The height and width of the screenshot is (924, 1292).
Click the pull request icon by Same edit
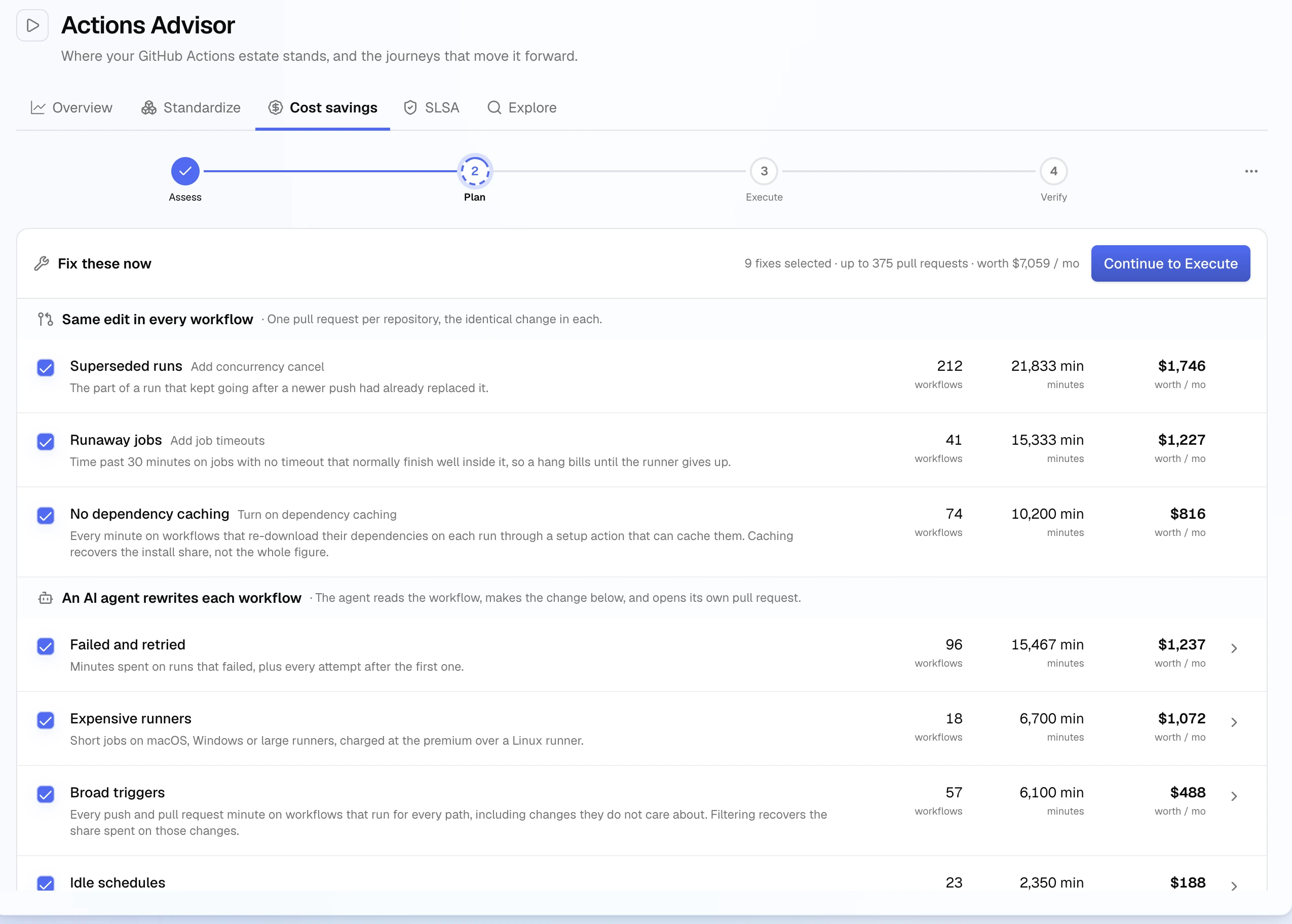point(46,319)
